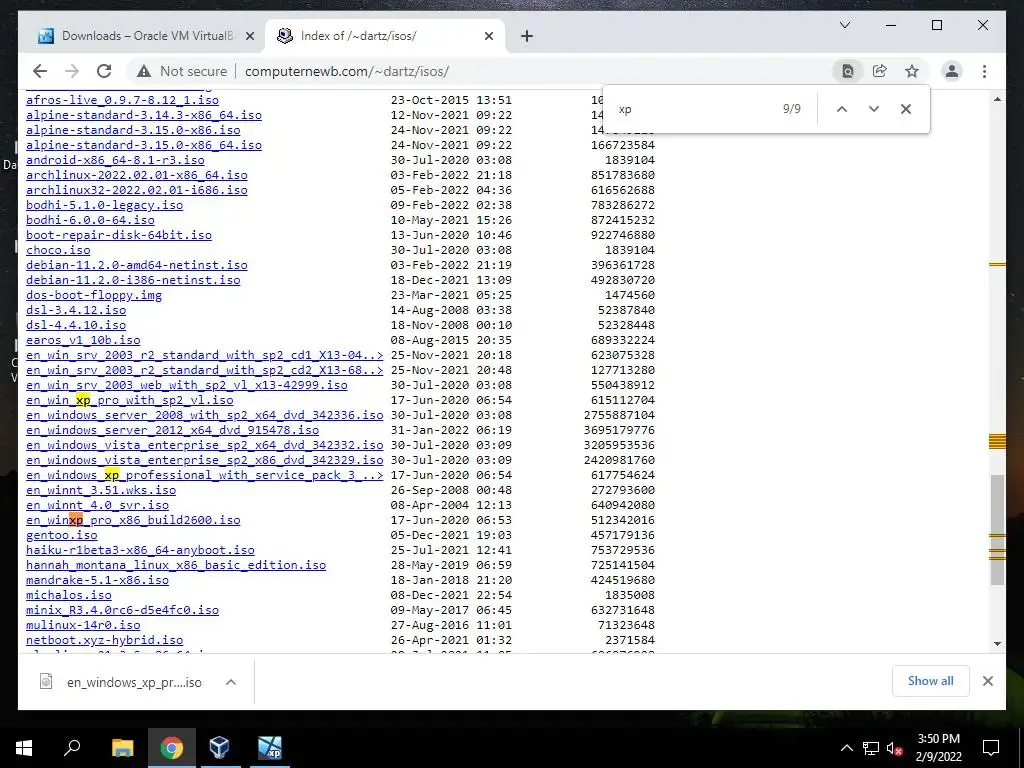Click file size 615112704 of en_win_xp_pro row
This screenshot has width=1024, height=768.
point(622,400)
